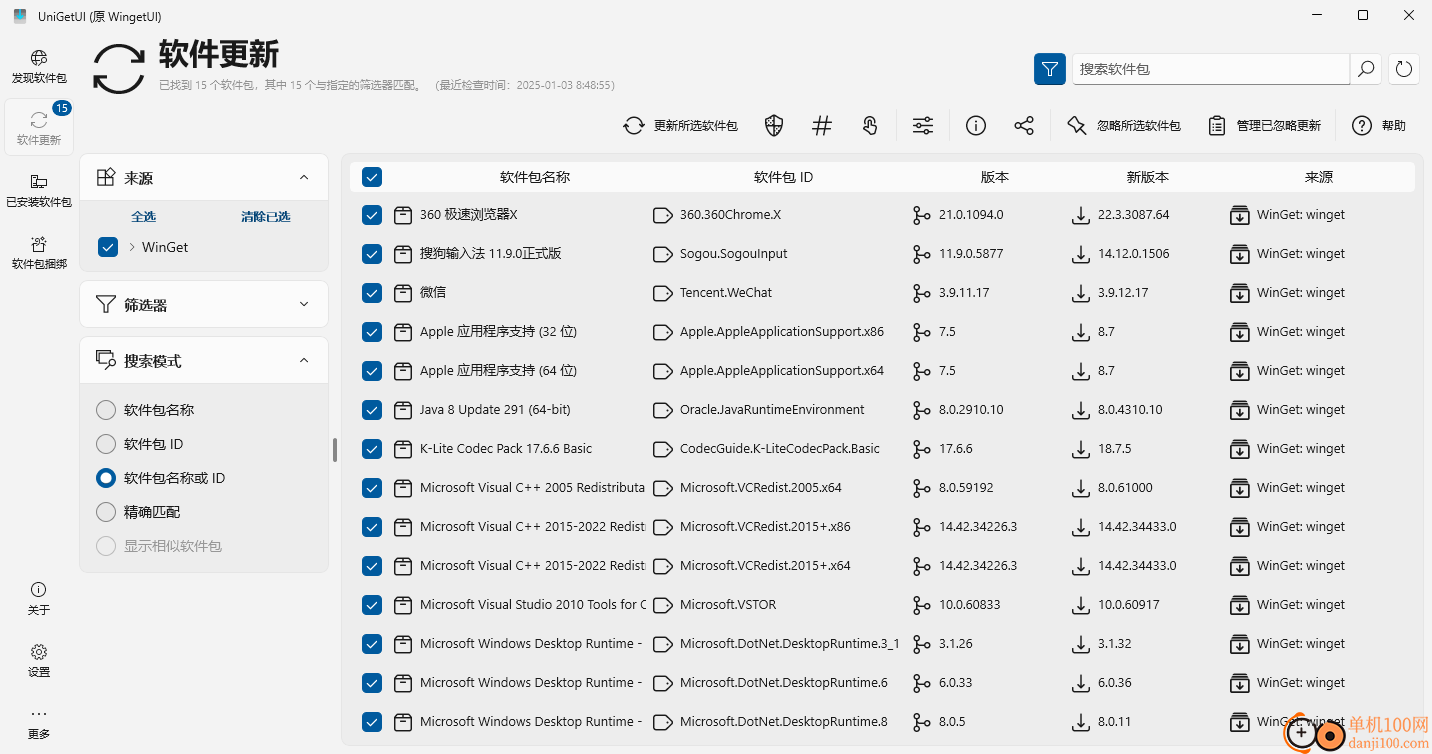Switch to 软件更新 sidebar tab
Viewport: 1432px width, 754px height.
39,128
